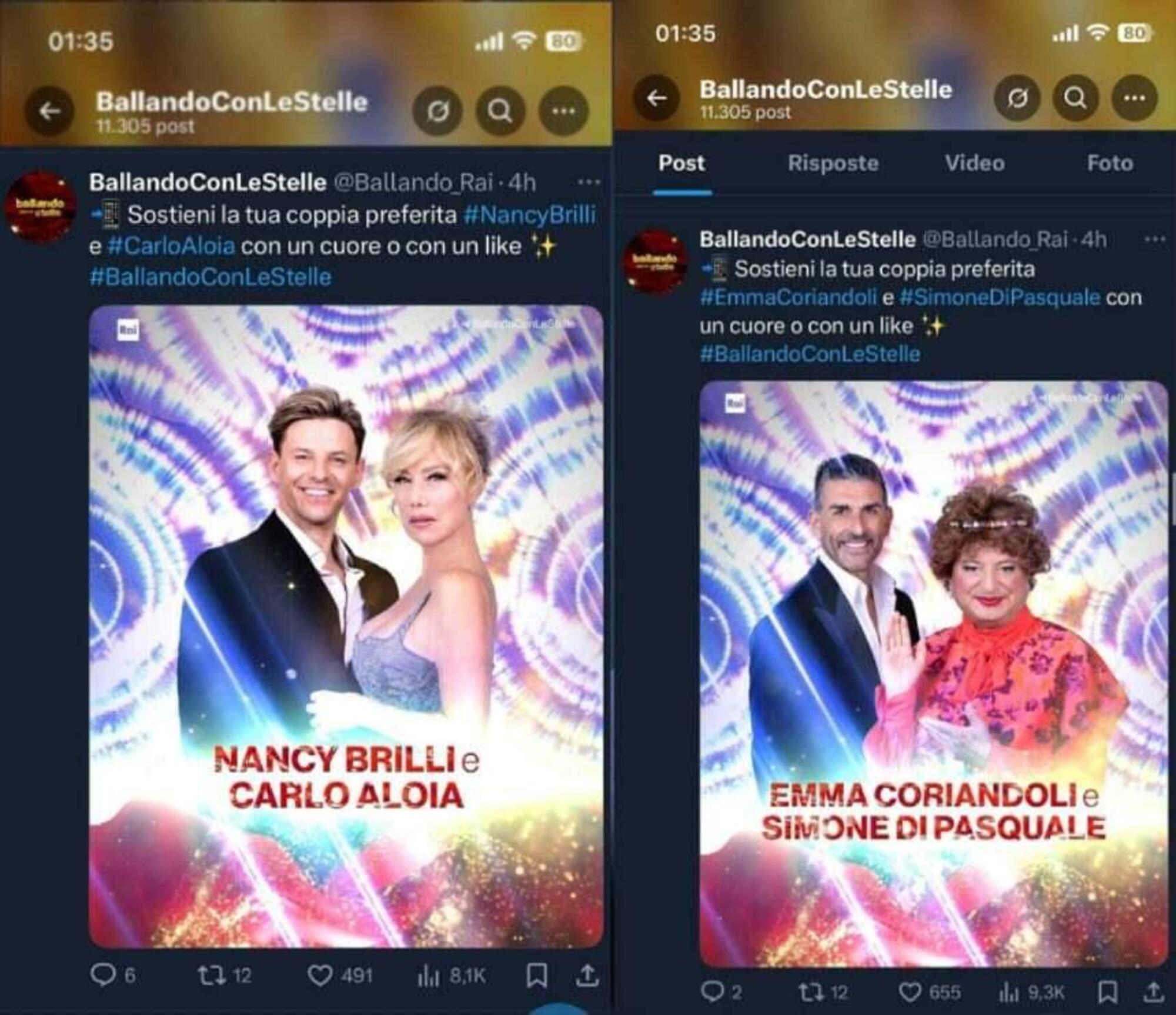Tap the Grok slash icon in left header
Viewport: 1176px width, 1015px height.
(437, 111)
